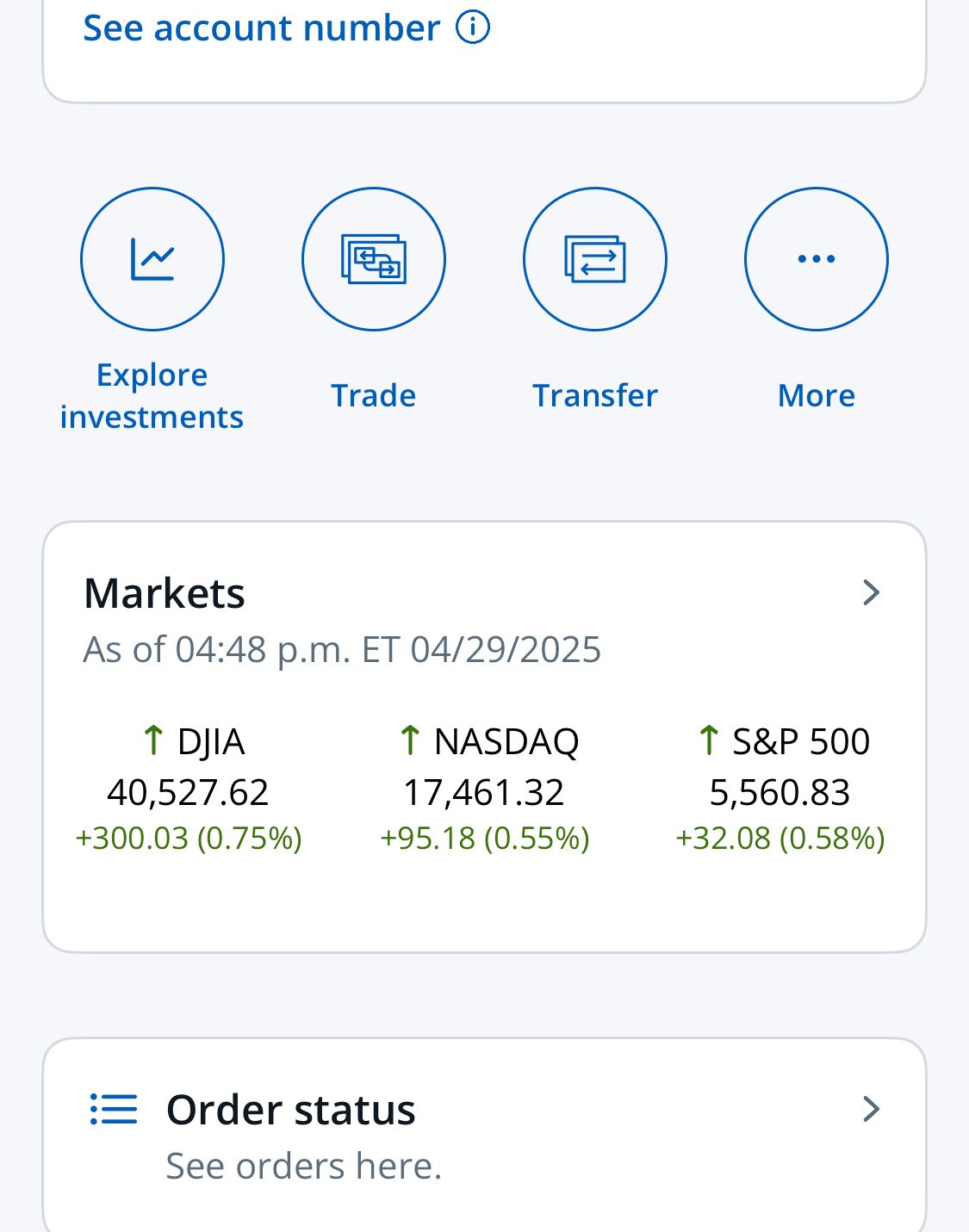Click the DJIA green up arrow
This screenshot has width=969, height=1232.
pos(153,740)
